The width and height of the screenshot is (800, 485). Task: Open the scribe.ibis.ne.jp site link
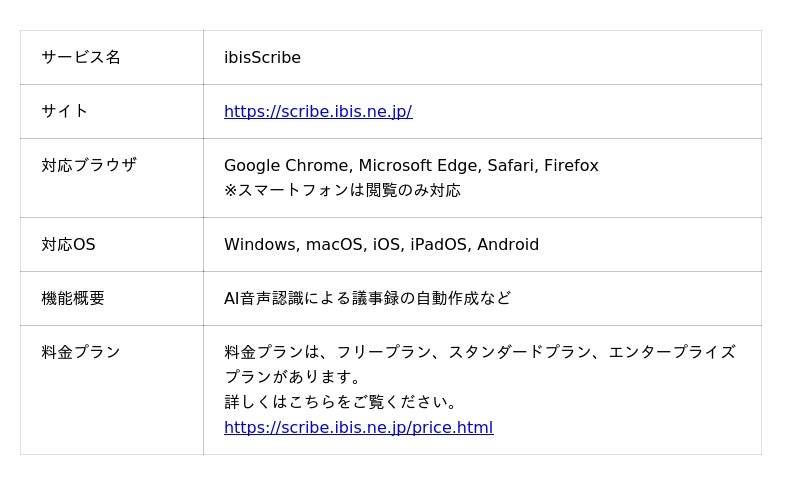pos(318,111)
